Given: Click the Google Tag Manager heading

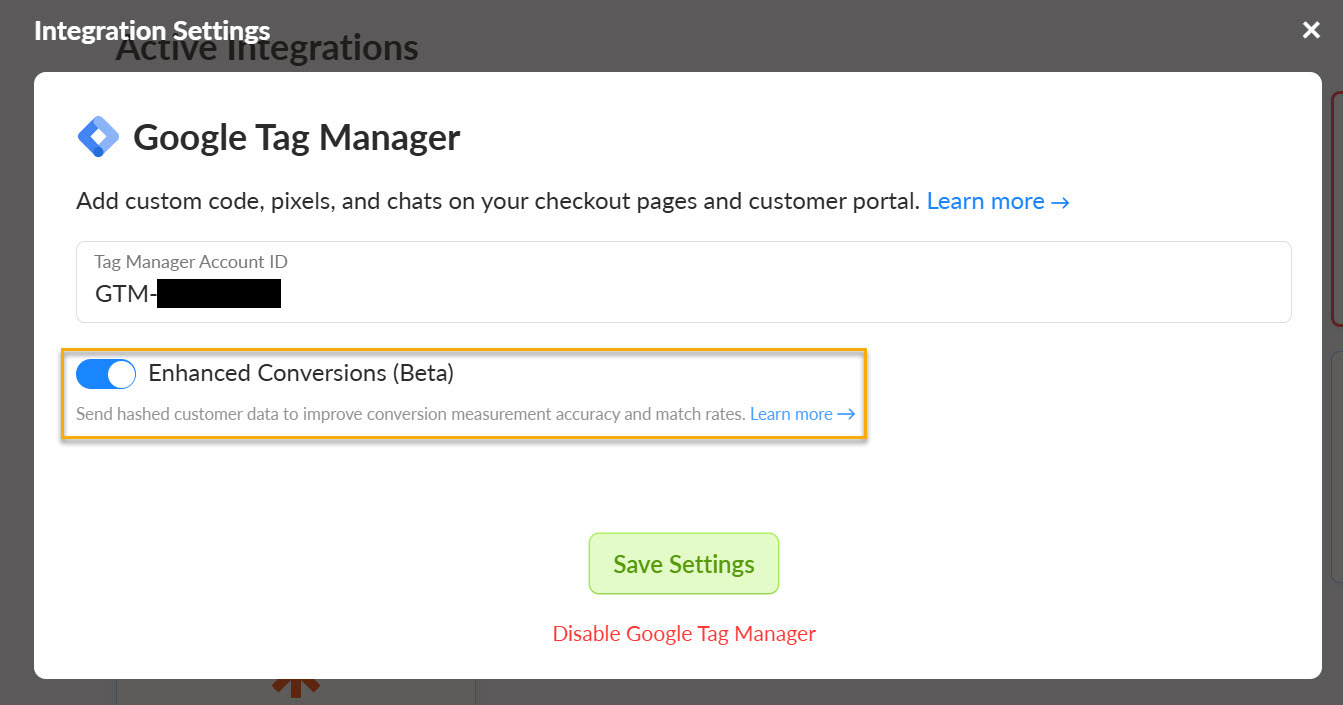Looking at the screenshot, I should tap(297, 137).
